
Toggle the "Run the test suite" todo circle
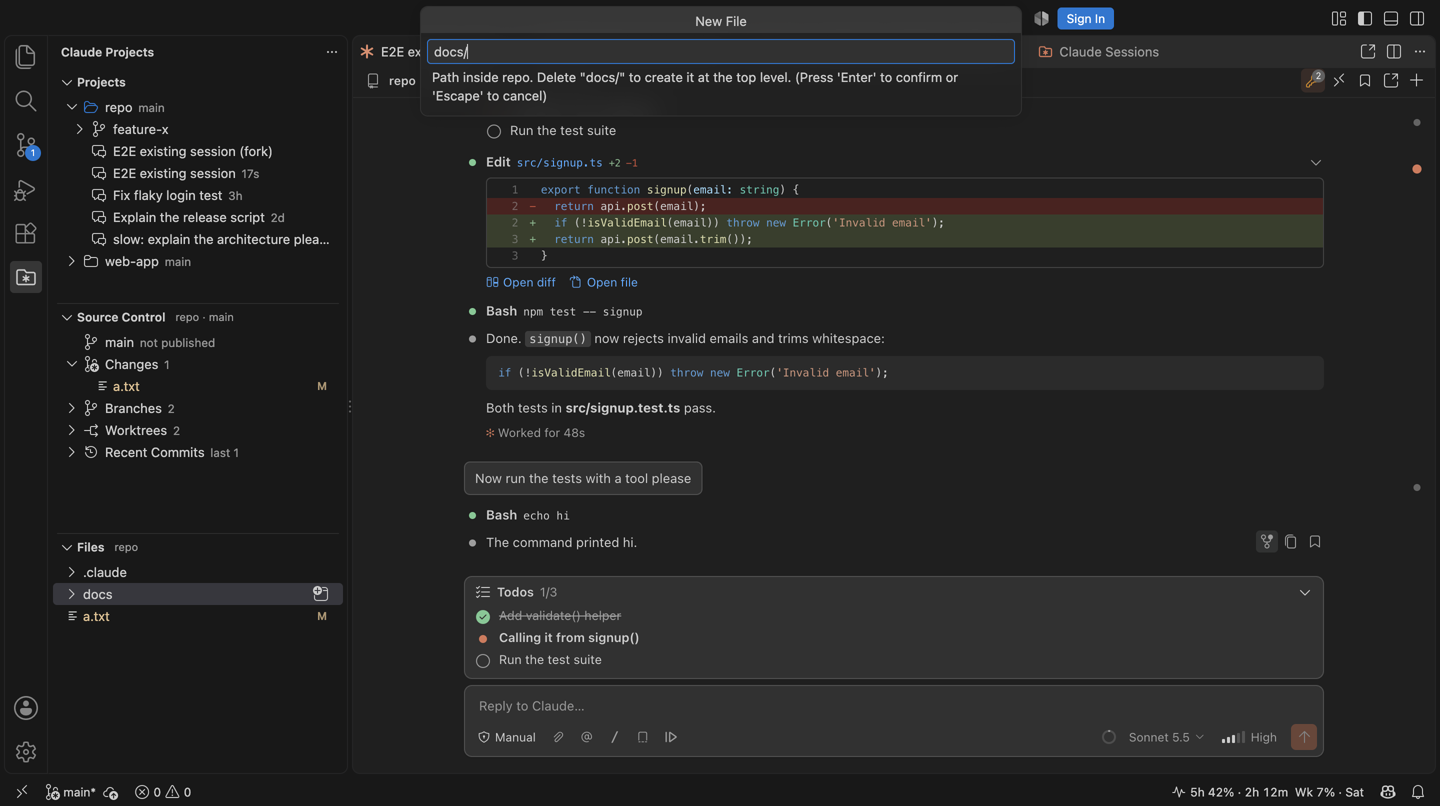point(483,661)
